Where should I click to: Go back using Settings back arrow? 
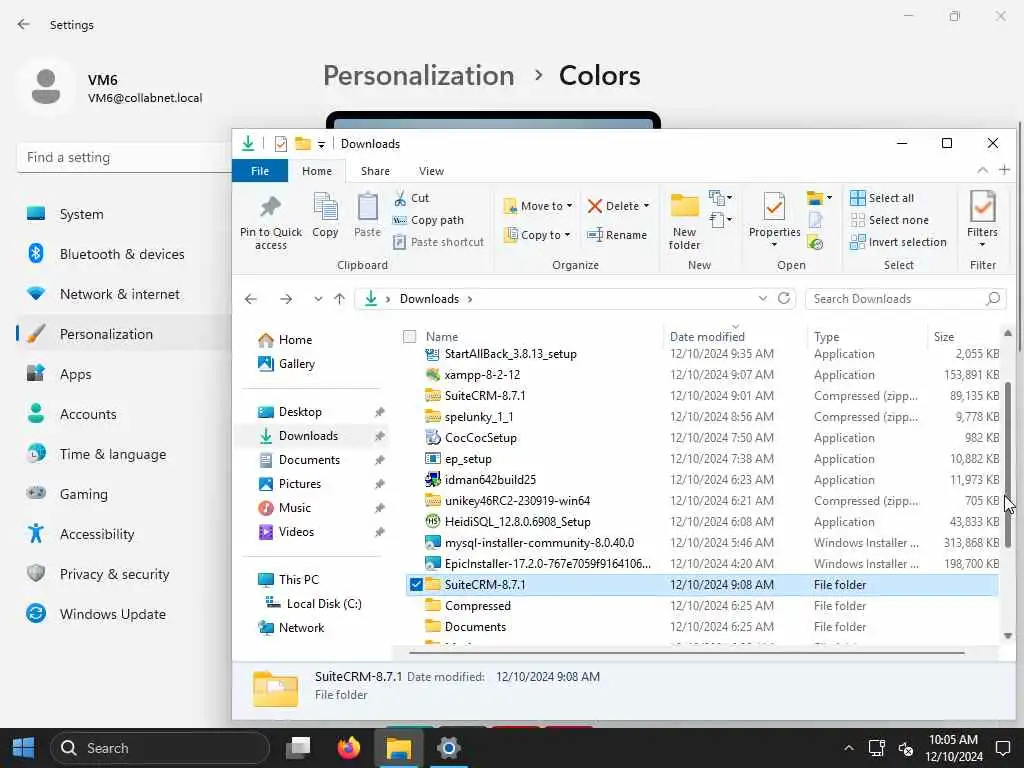pos(24,24)
